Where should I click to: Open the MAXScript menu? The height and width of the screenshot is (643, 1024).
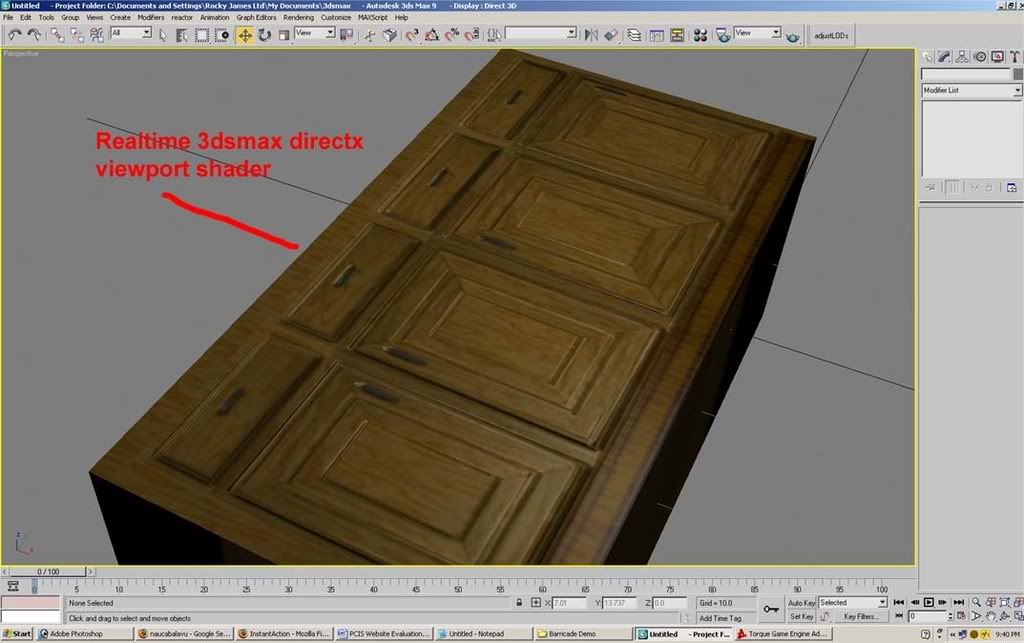(371, 17)
